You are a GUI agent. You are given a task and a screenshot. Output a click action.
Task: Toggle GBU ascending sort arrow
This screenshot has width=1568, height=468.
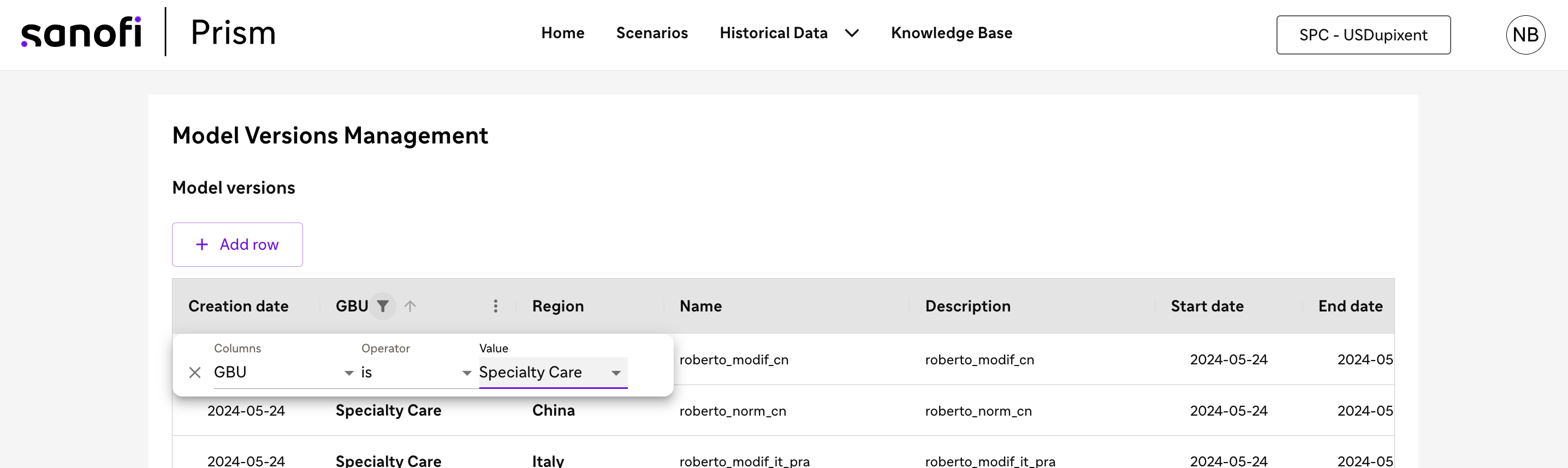tap(410, 305)
